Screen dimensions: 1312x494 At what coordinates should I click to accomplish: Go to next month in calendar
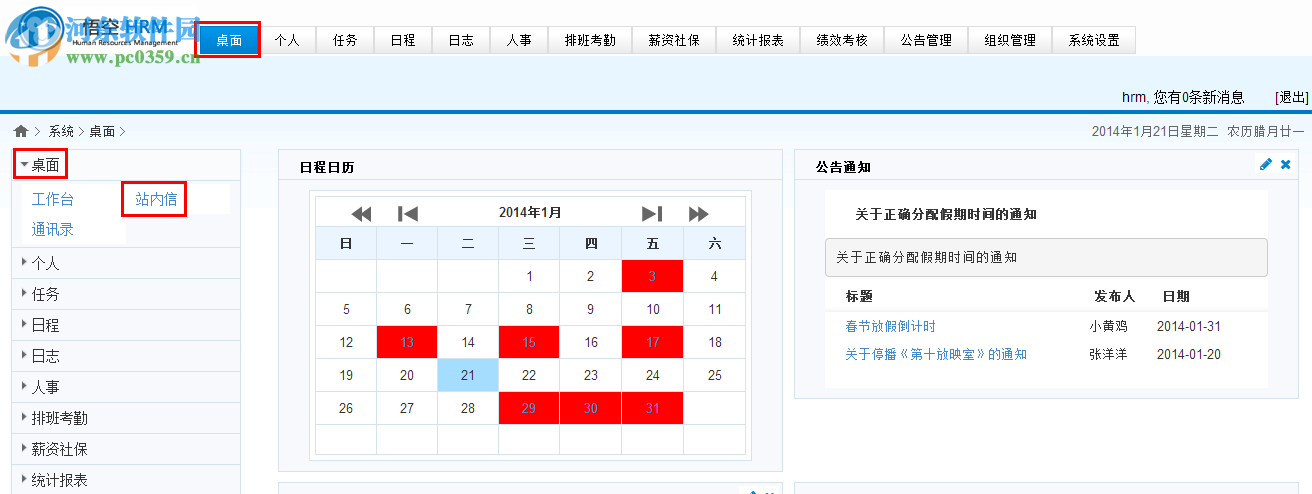[x=652, y=213]
